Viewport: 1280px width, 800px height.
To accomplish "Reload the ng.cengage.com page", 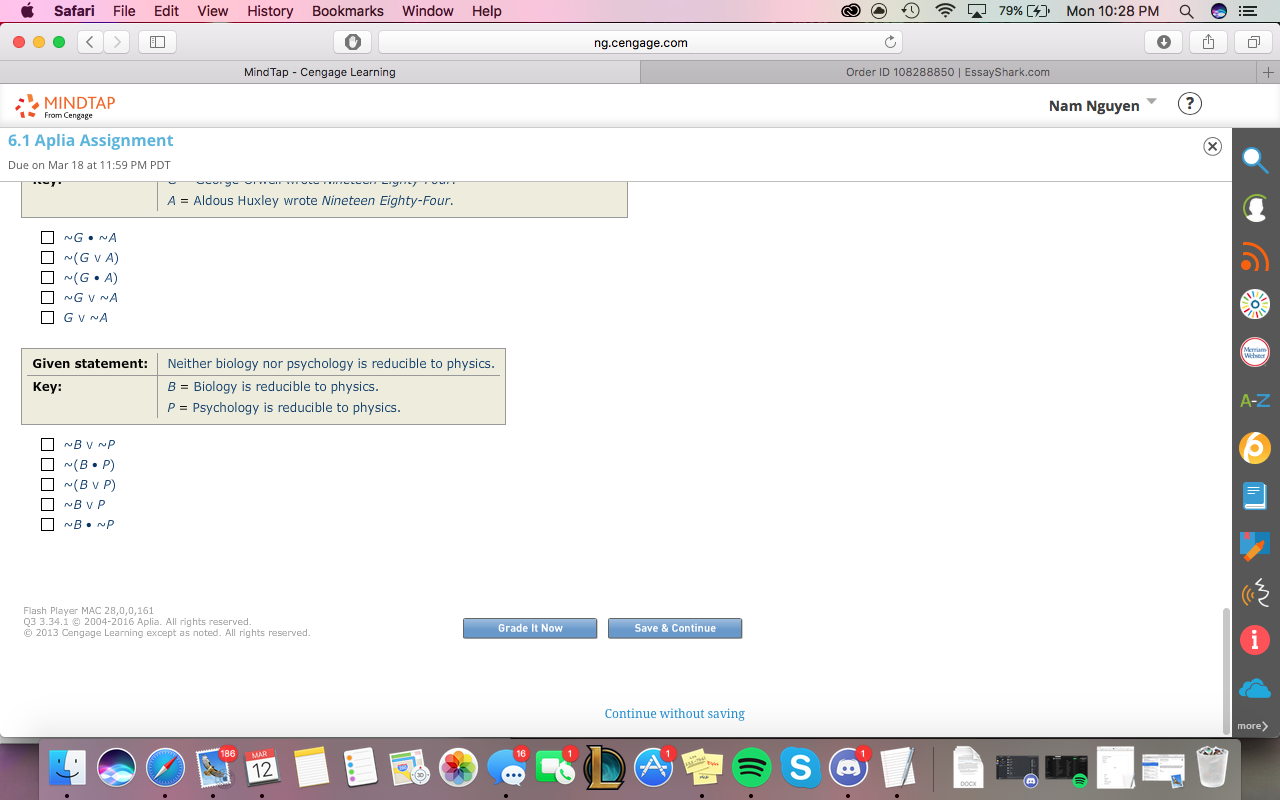I will click(890, 42).
